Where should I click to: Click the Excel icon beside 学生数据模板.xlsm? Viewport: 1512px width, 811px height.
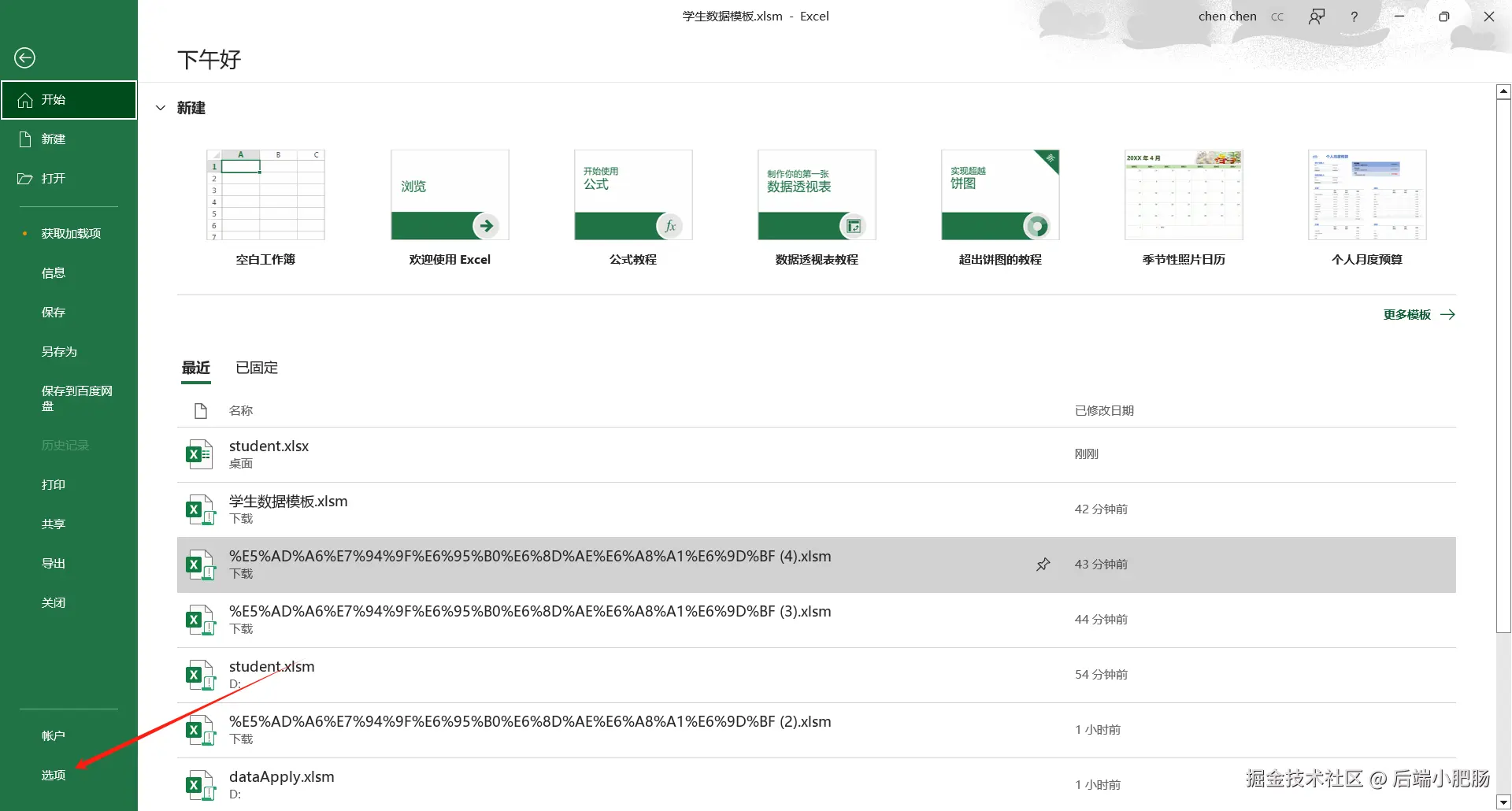tap(200, 509)
